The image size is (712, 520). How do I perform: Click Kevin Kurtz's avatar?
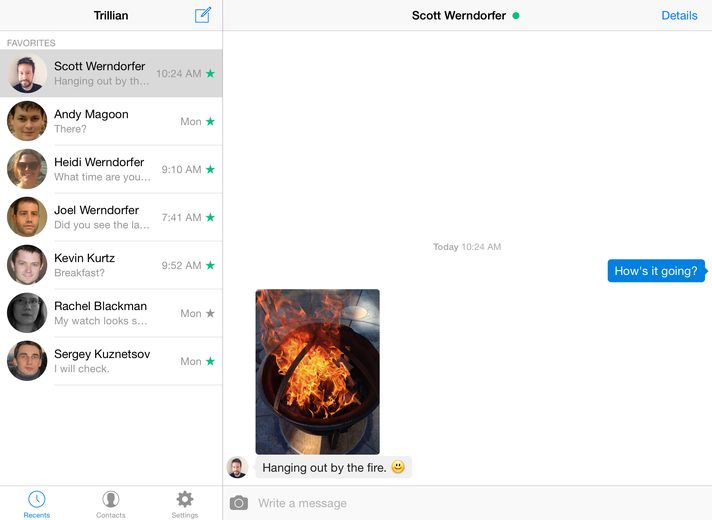pos(27,265)
